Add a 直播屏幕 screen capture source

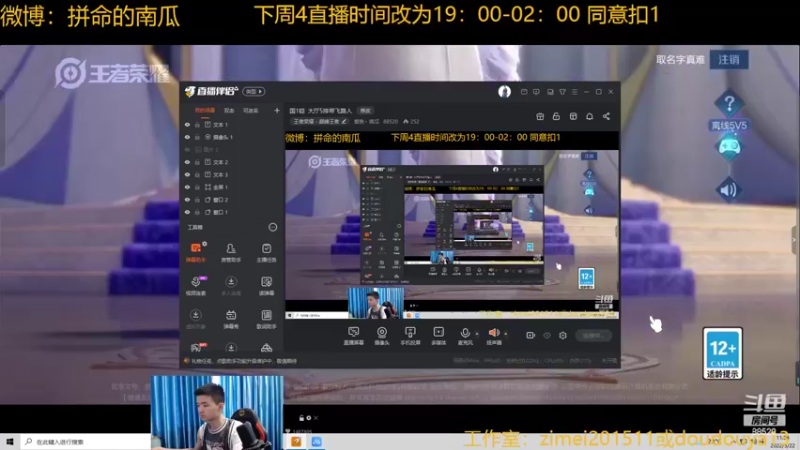click(x=354, y=336)
